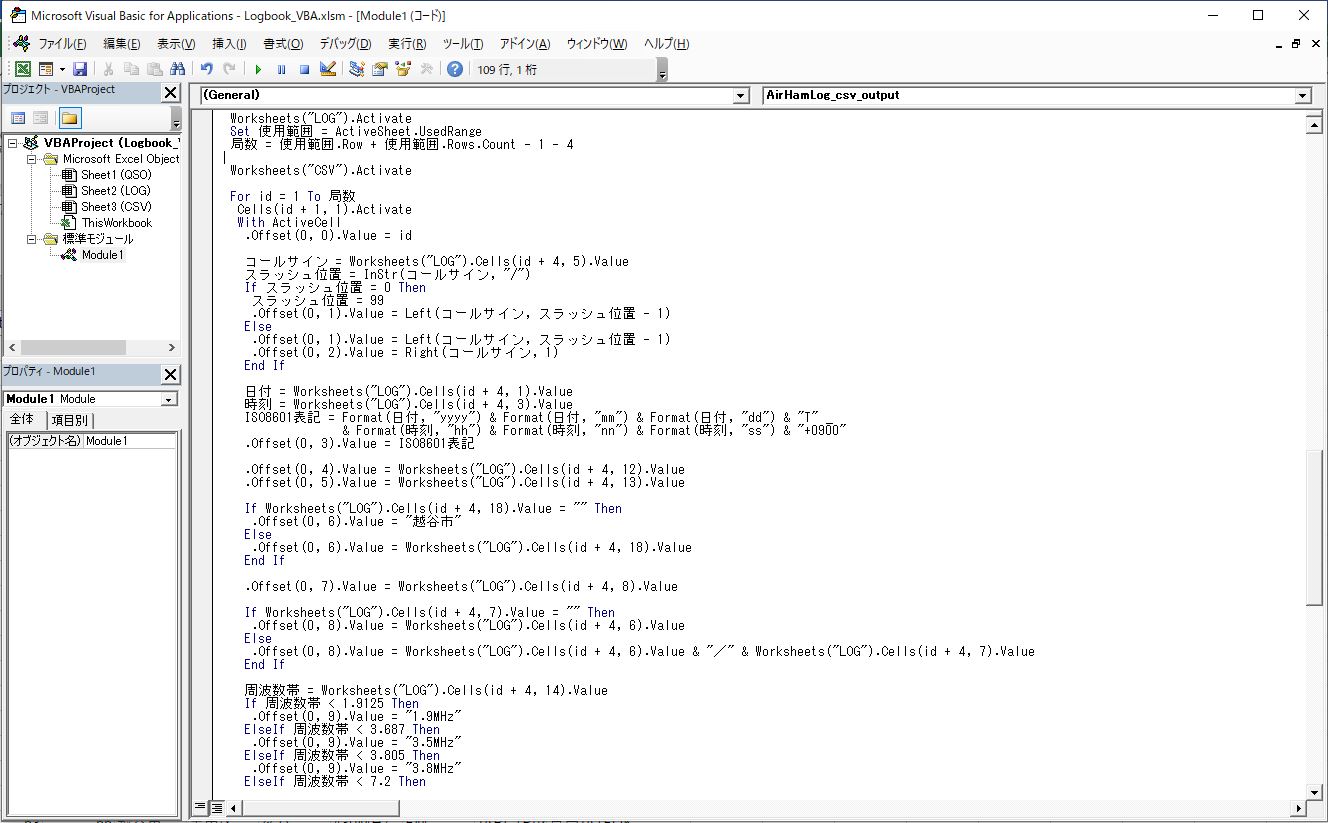Open 編集(E) menu
Screen dimensions: 1328x823
point(122,44)
